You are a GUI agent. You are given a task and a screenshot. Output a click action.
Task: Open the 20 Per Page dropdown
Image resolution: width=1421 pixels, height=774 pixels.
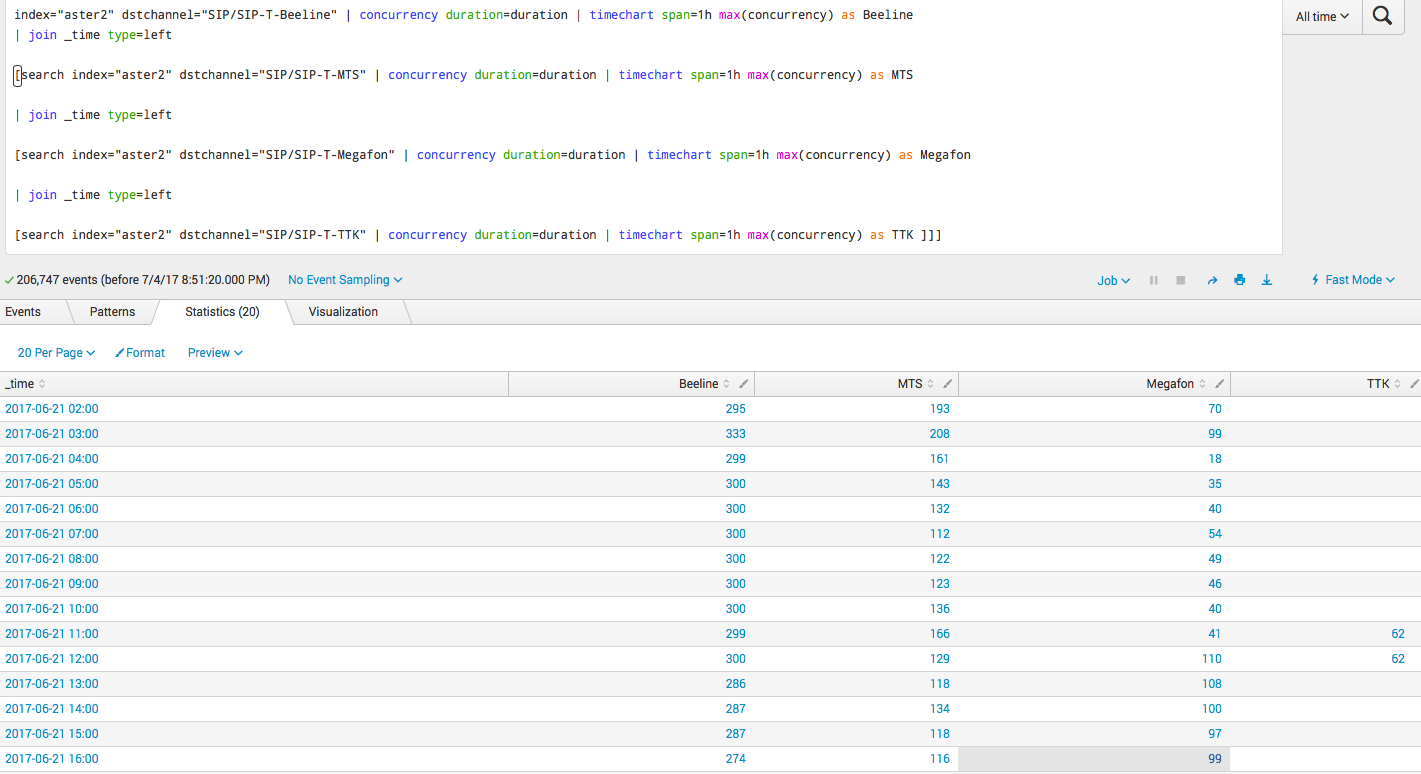pos(56,352)
